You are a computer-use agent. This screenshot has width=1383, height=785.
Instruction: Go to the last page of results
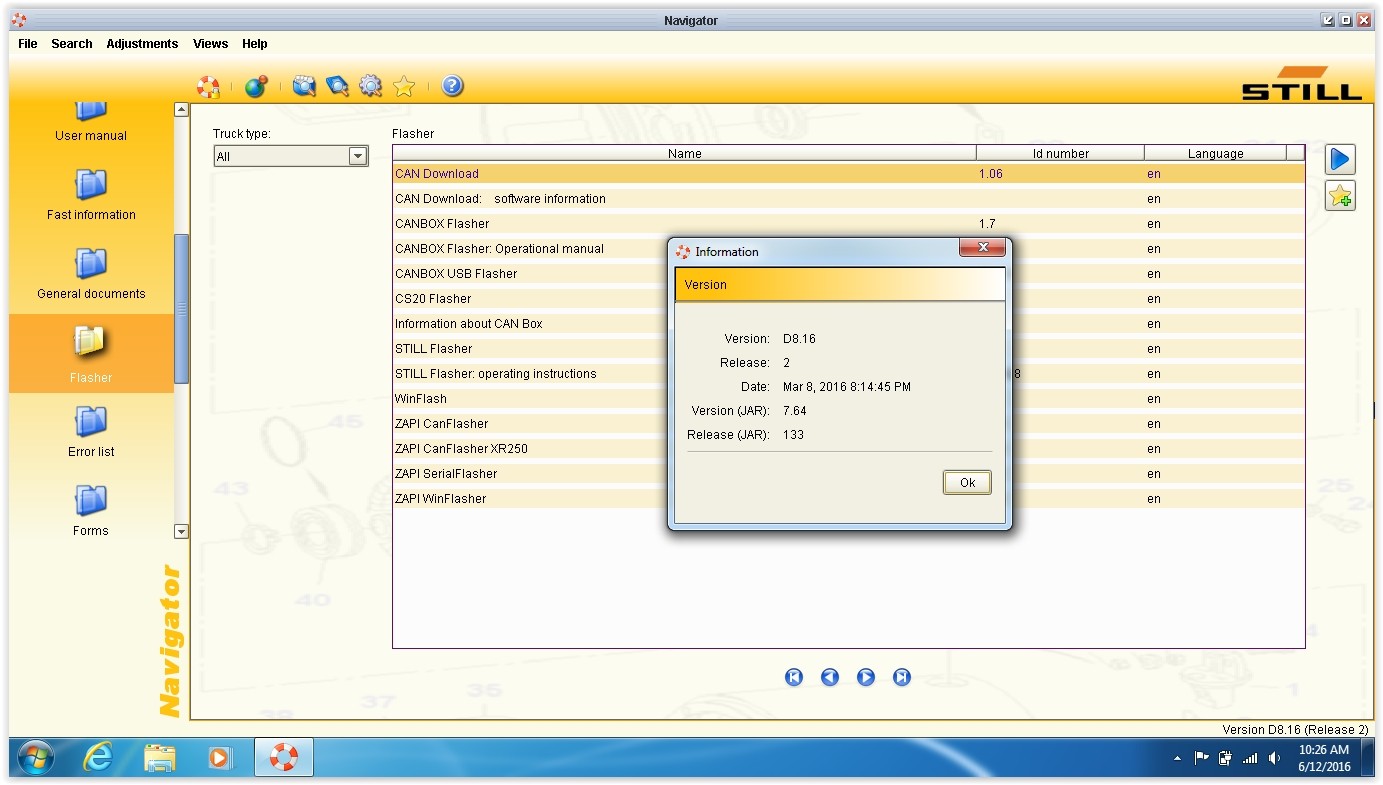pos(902,678)
